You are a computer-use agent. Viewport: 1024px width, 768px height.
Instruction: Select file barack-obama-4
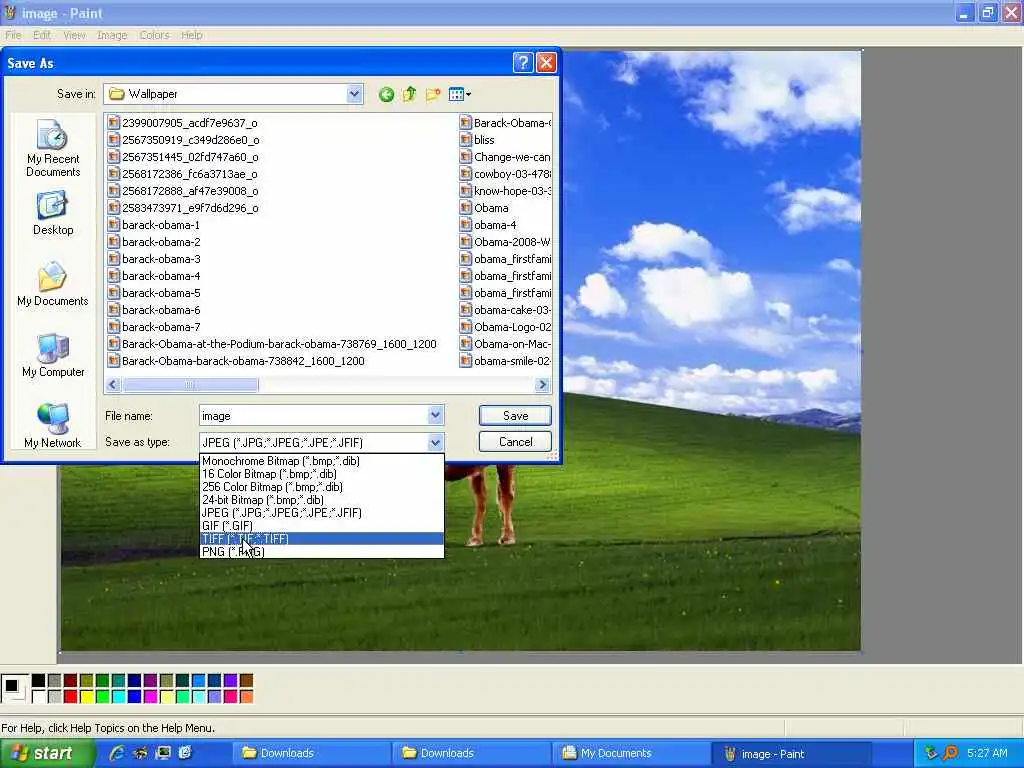[x=153, y=276]
